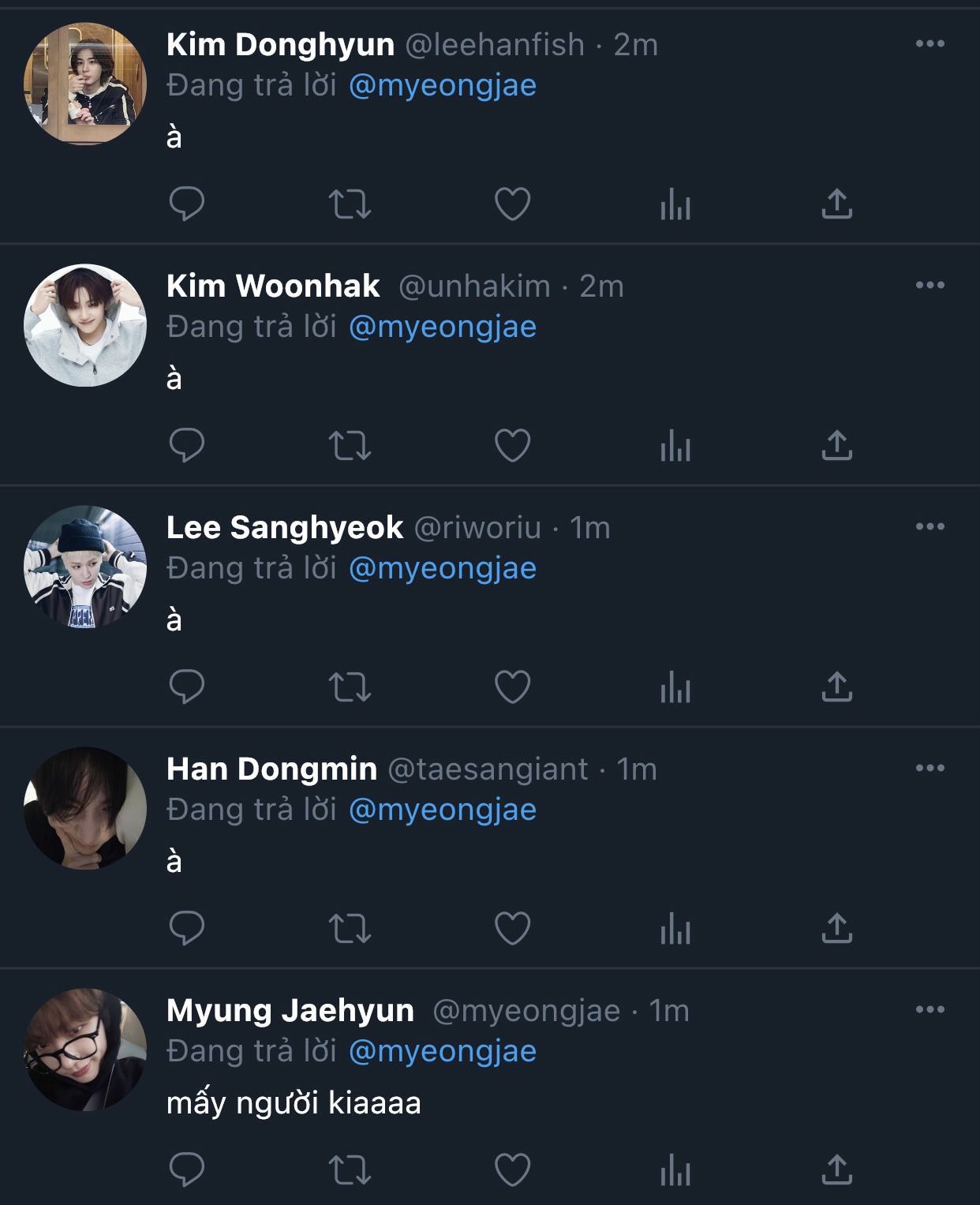The width and height of the screenshot is (980, 1205).
Task: Open Lee Sanghyeok's profile name link
Action: point(285,527)
